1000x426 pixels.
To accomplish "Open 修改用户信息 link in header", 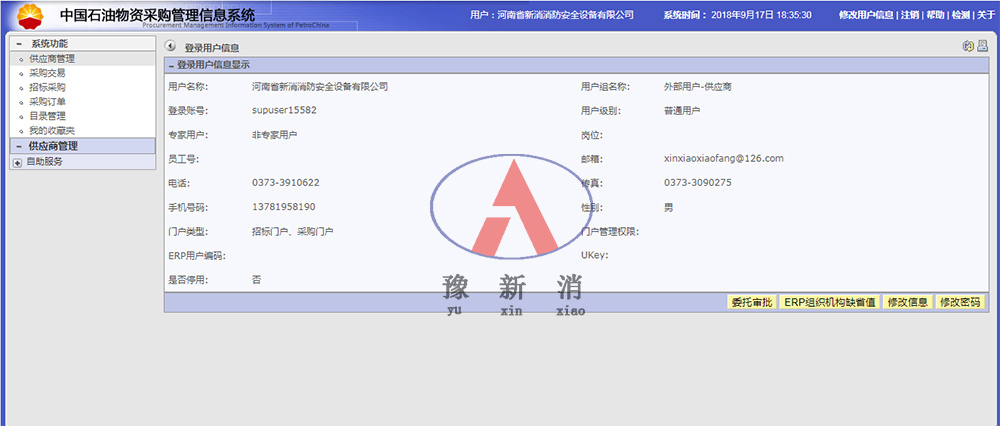I will 866,15.
